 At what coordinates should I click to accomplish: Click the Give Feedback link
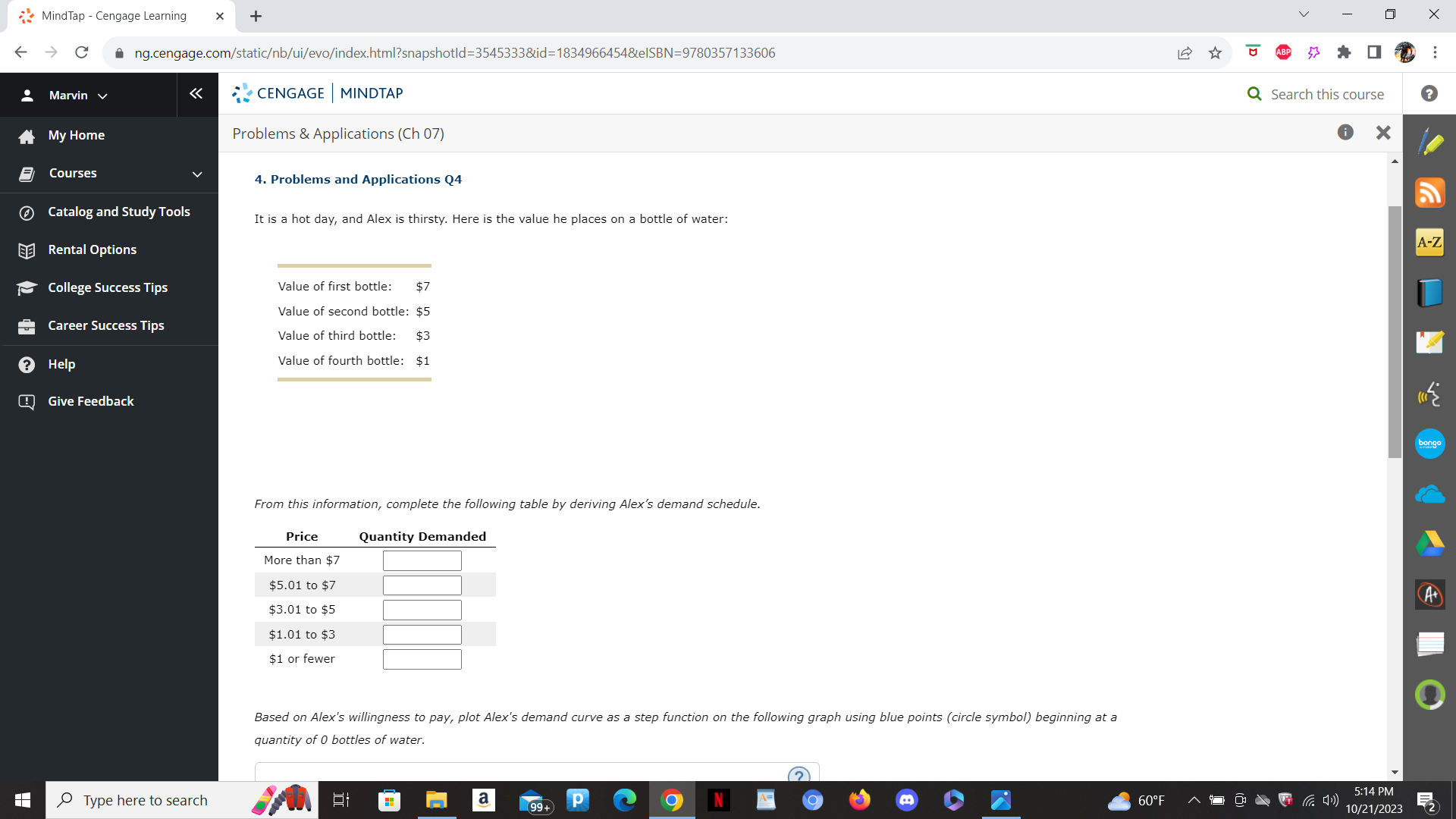point(90,401)
